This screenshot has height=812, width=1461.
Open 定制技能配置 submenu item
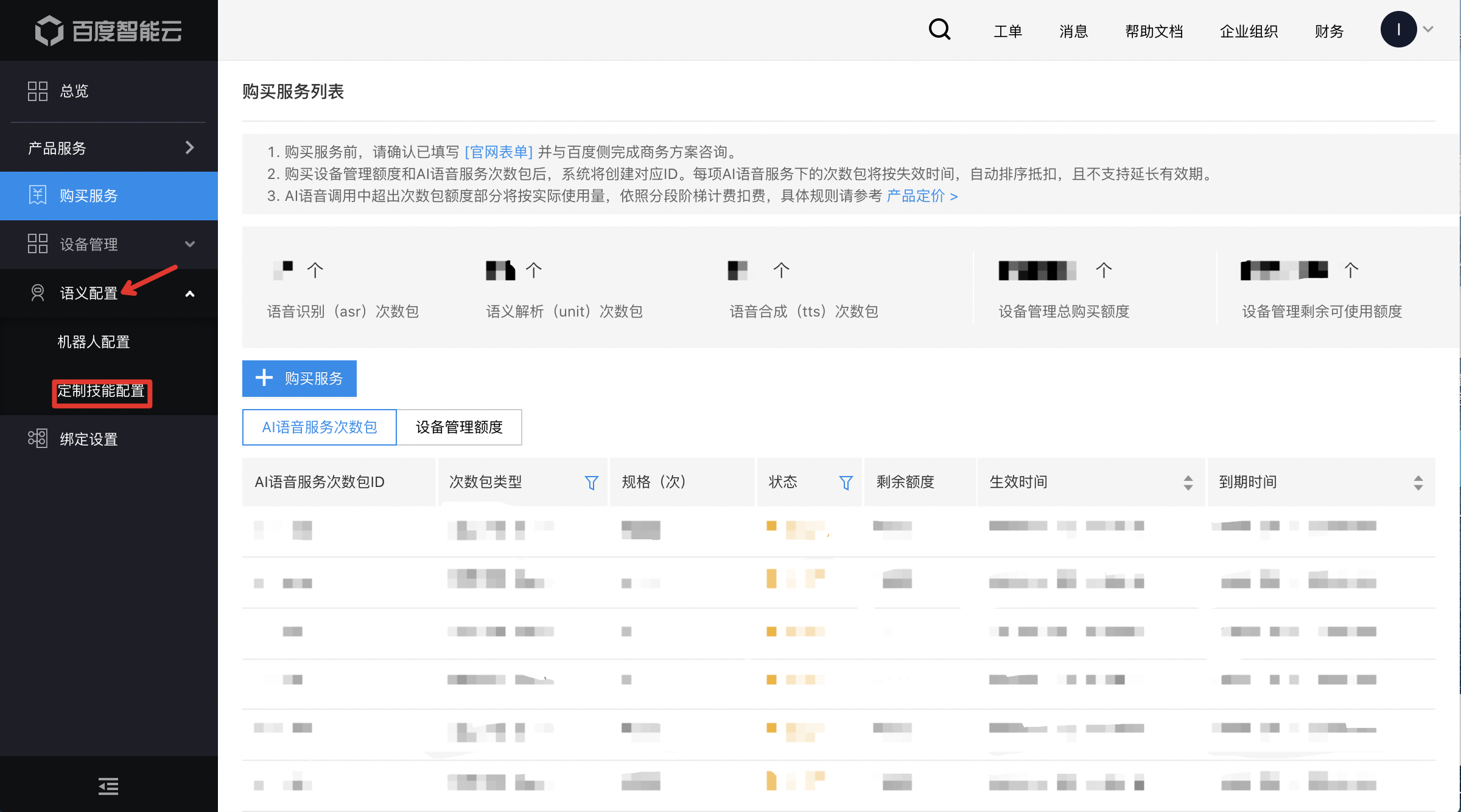(101, 391)
